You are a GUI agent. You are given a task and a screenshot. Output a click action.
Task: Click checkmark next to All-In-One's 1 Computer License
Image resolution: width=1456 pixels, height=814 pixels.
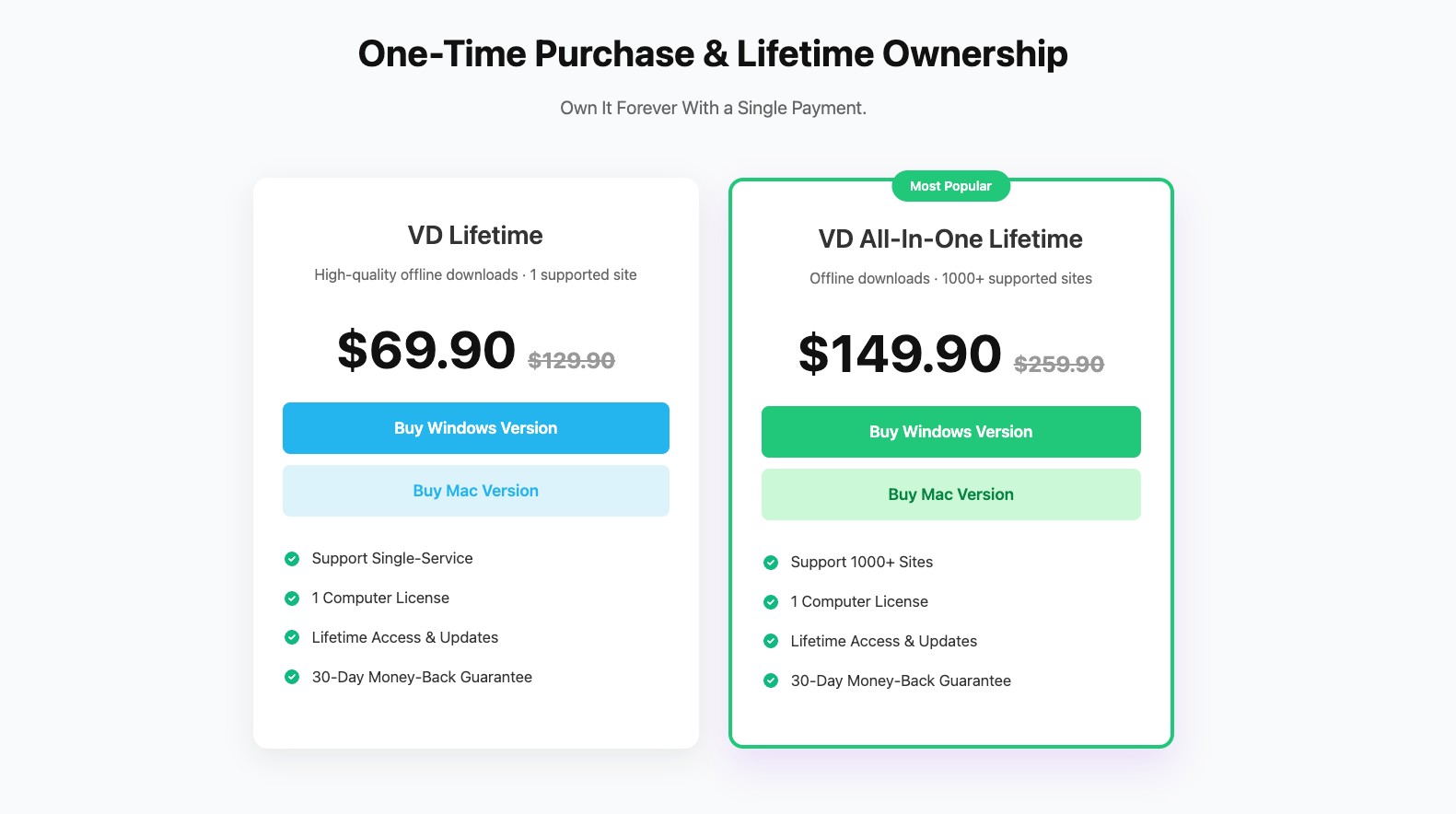(771, 602)
